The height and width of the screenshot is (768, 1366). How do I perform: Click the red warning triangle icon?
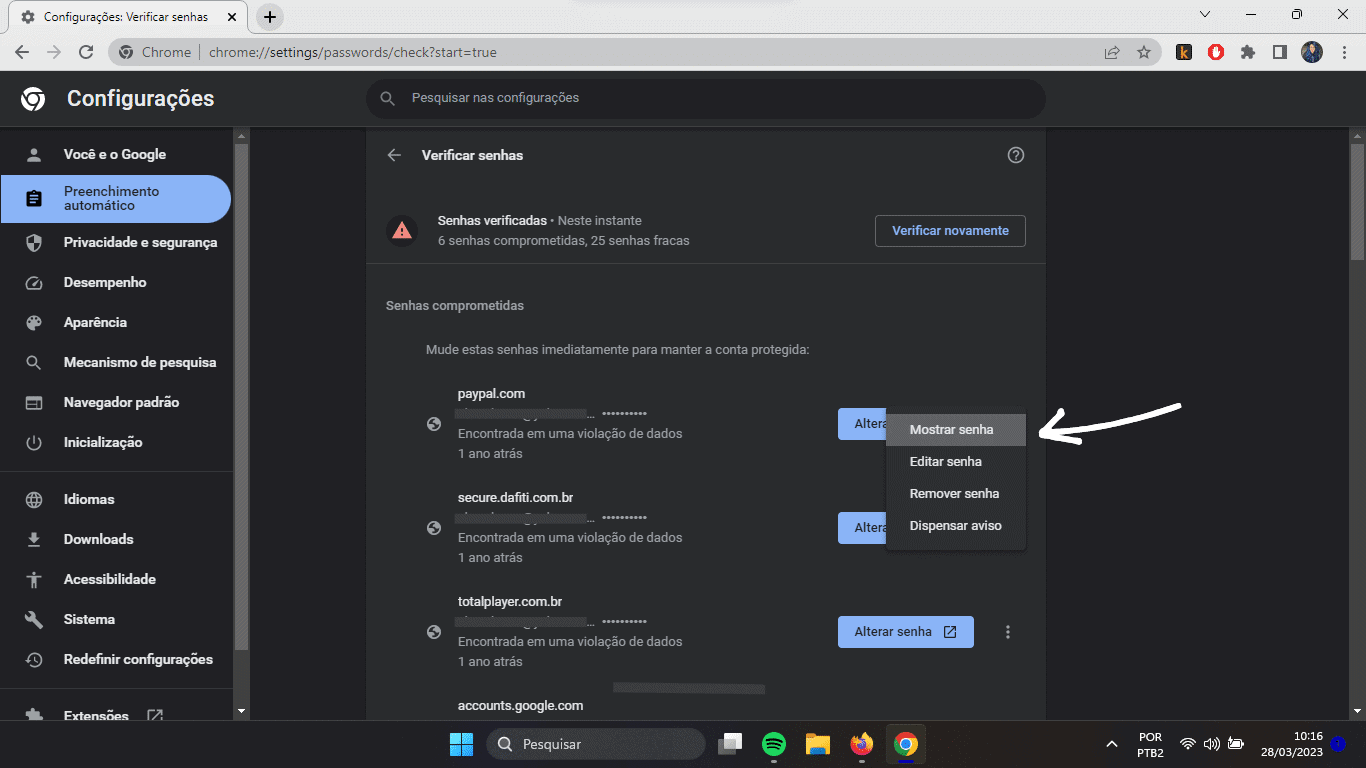tap(402, 231)
